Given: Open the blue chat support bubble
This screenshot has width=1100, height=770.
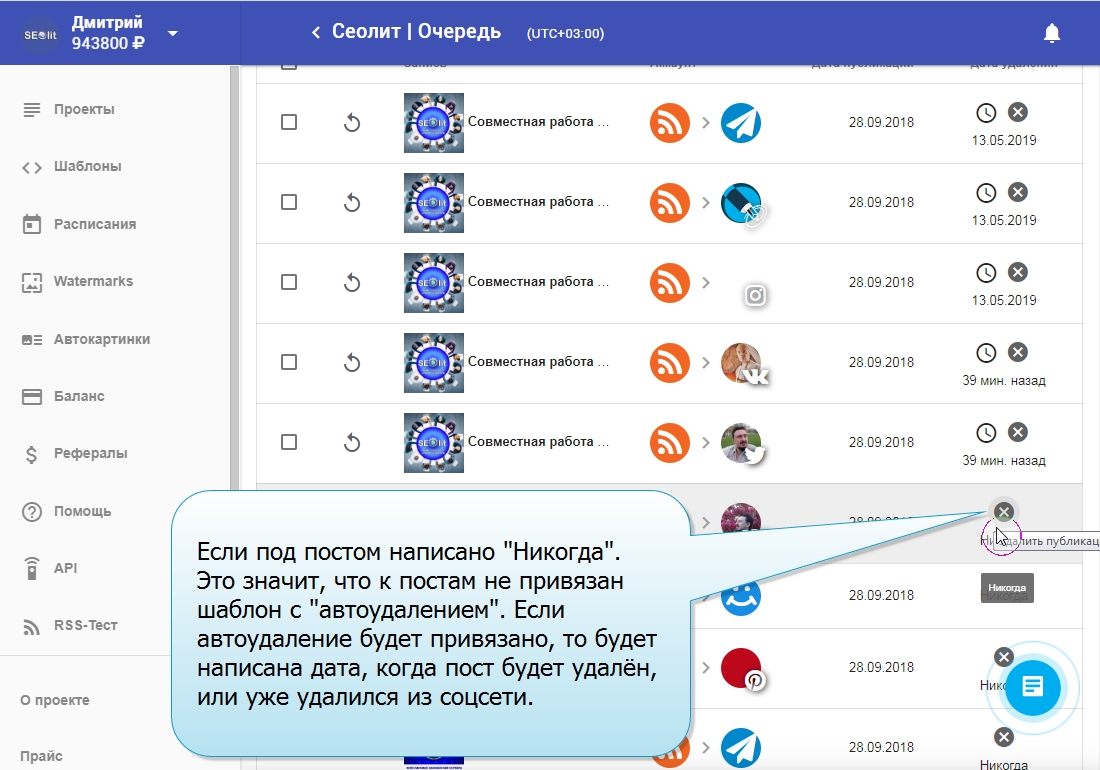Looking at the screenshot, I should coord(1033,687).
